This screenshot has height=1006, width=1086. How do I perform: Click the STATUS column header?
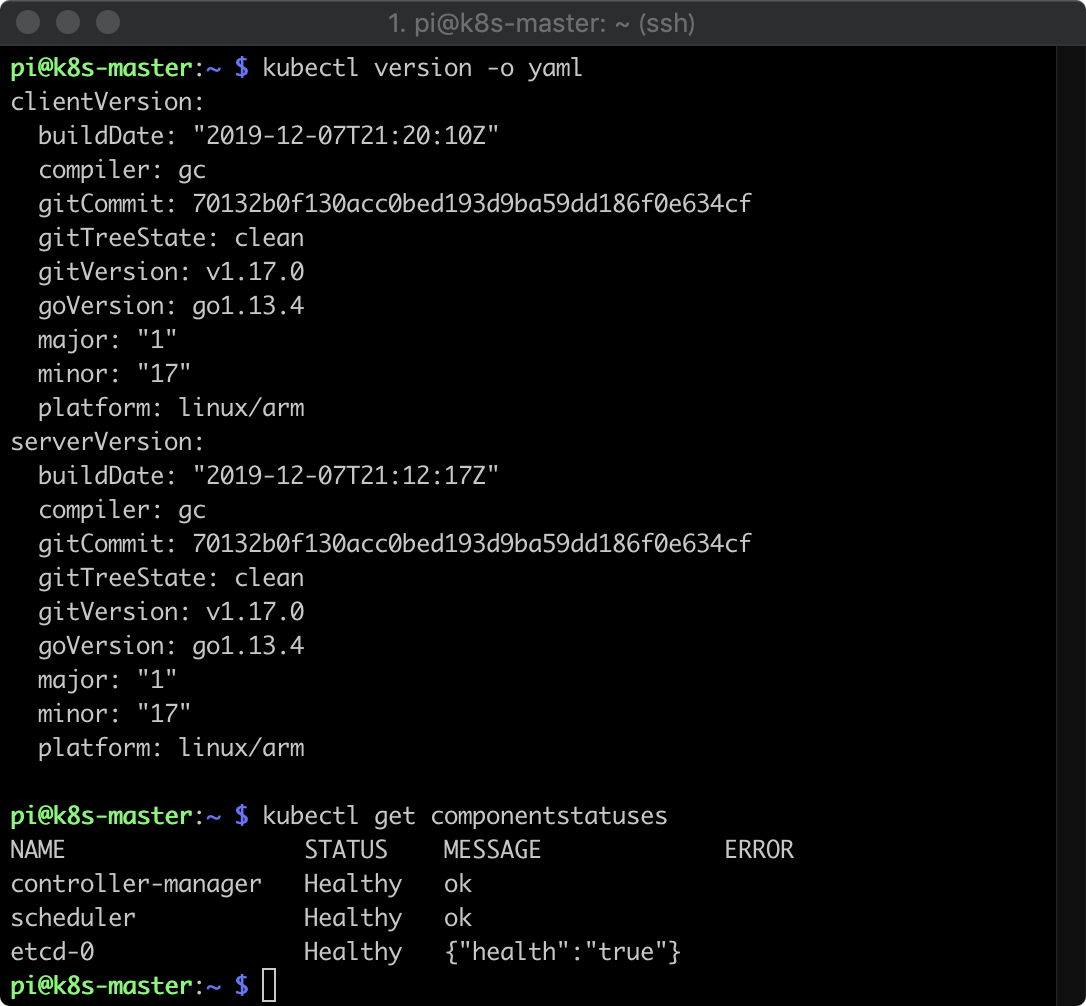point(345,850)
